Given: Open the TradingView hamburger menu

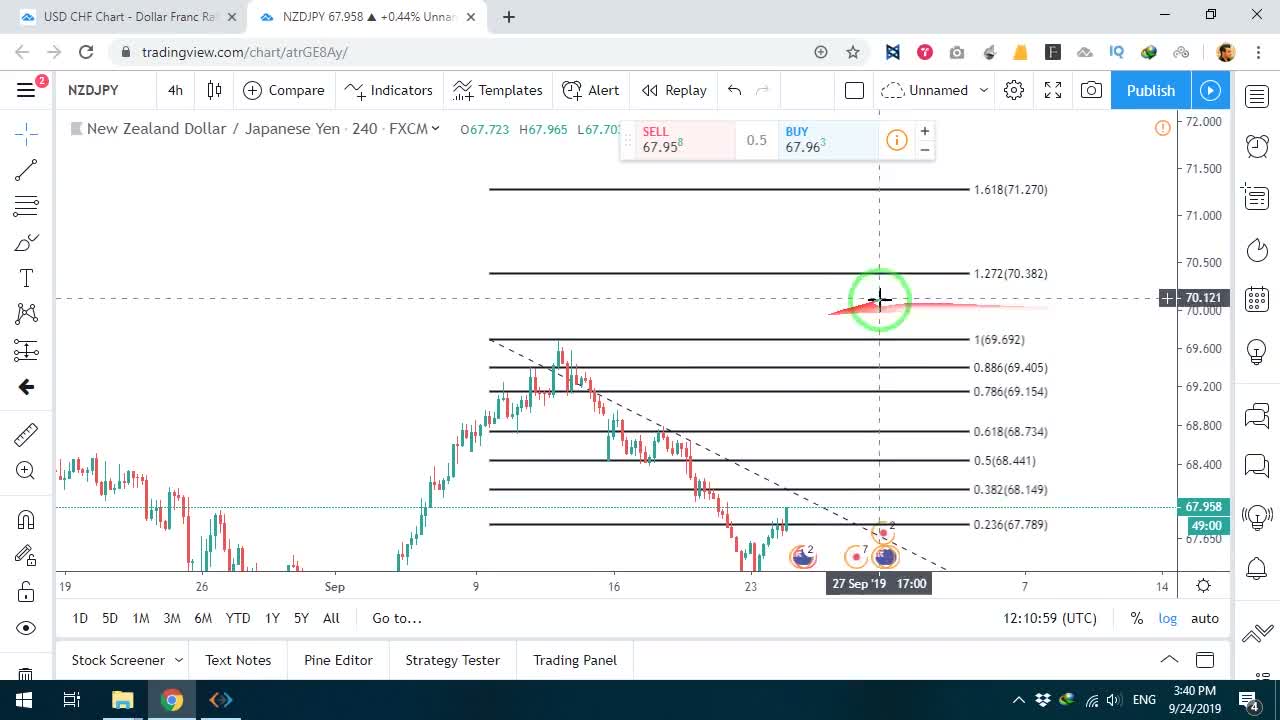Looking at the screenshot, I should tap(27, 90).
